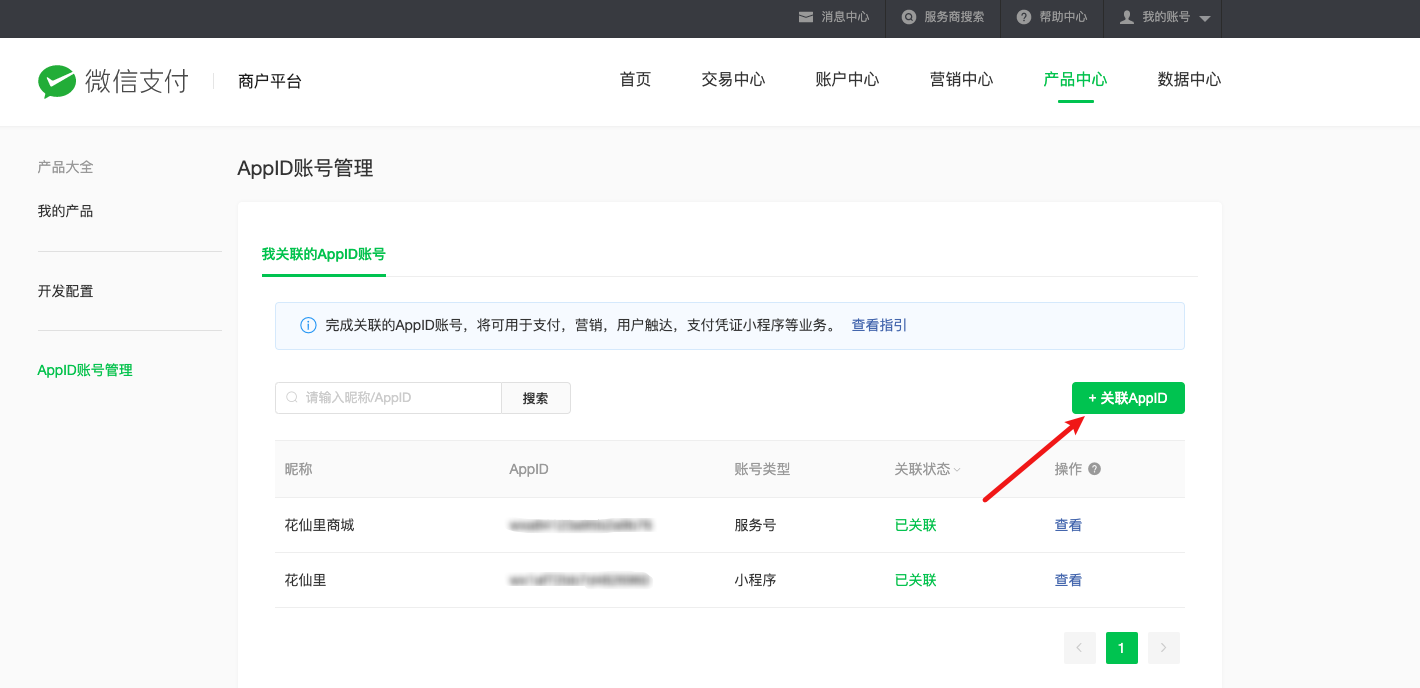Select AppID账号管理 in the sidebar
1420x688 pixels.
pyautogui.click(x=85, y=370)
